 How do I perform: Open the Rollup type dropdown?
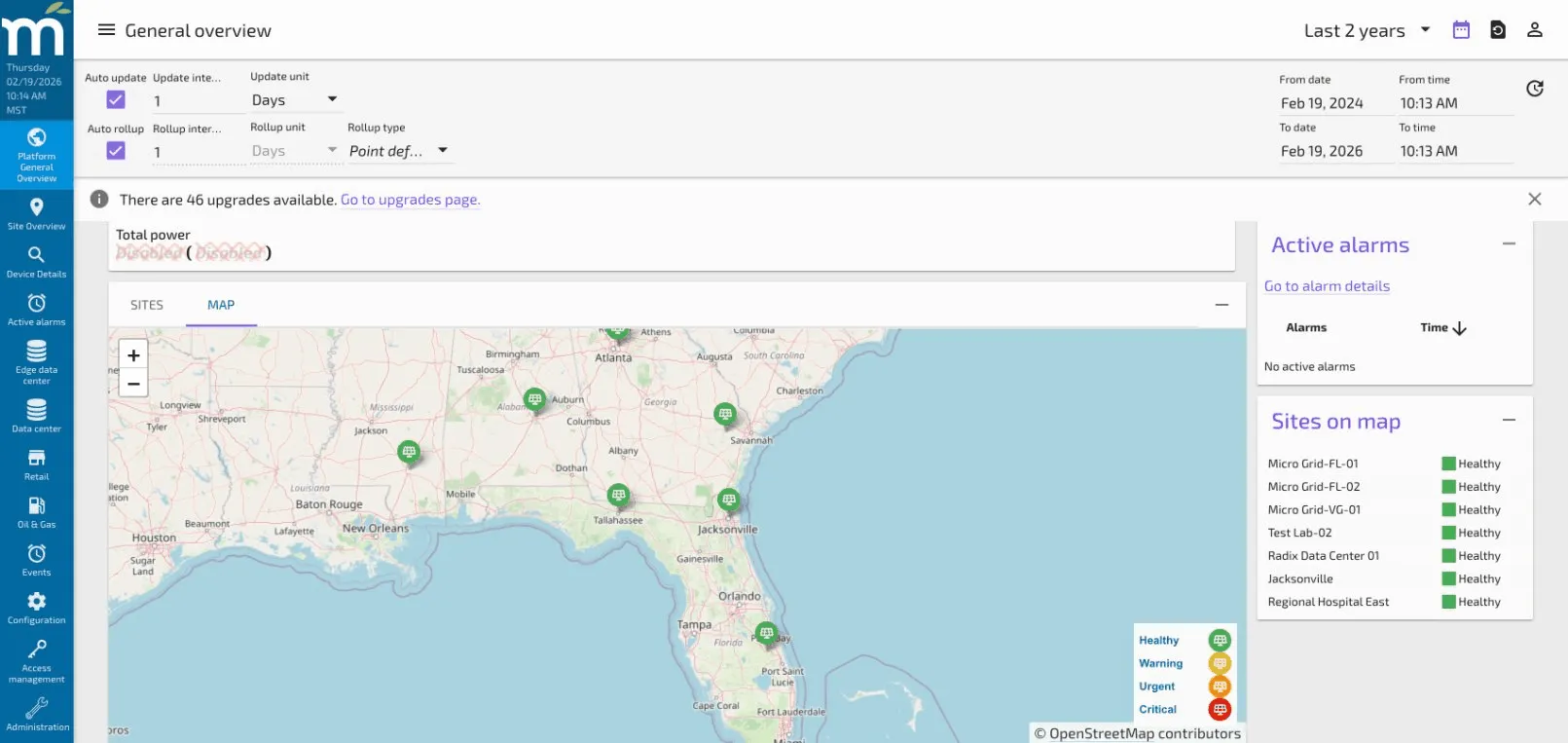pyautogui.click(x=398, y=151)
